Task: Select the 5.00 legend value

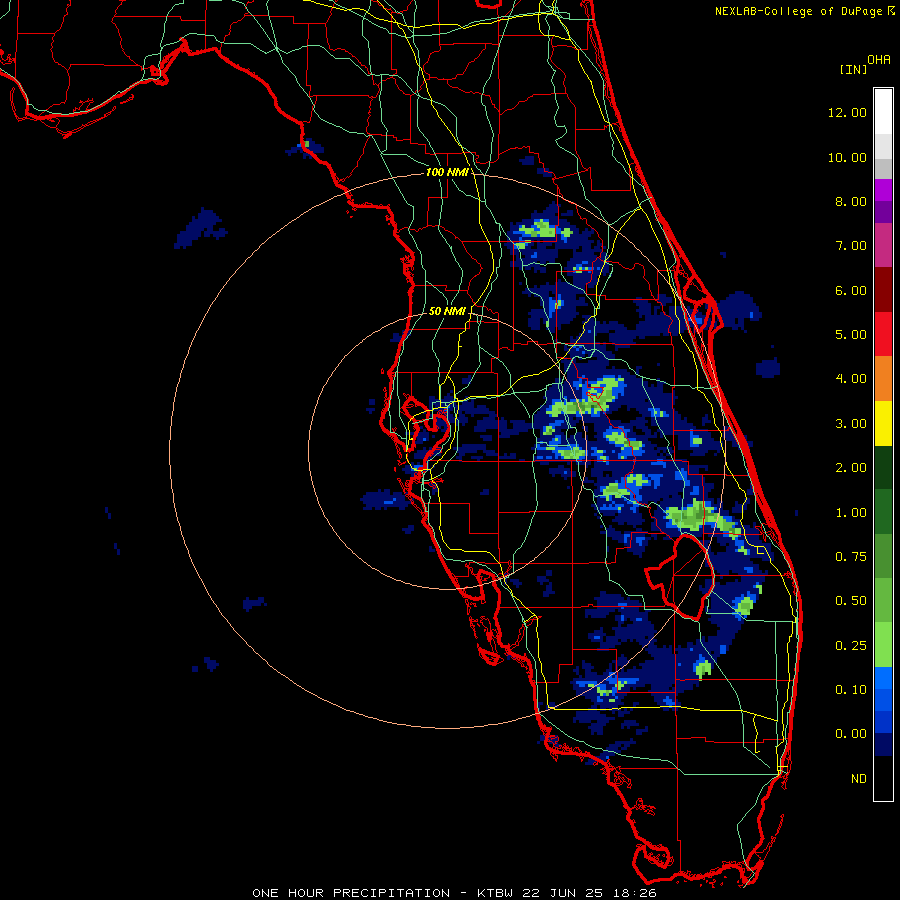Action: (851, 335)
